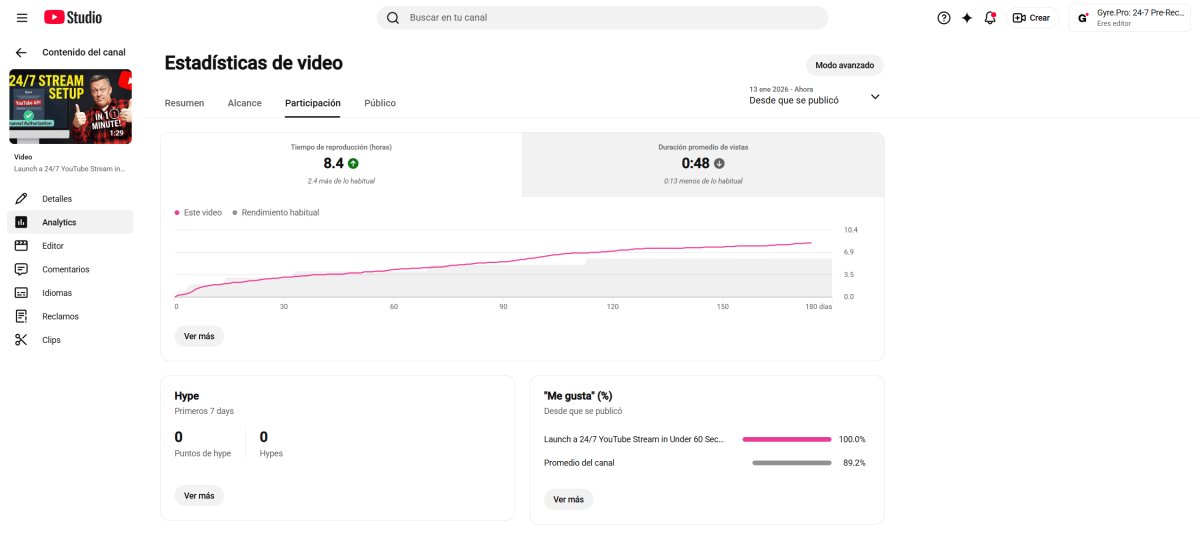This screenshot has width=1200, height=533.
Task: Focus the Buscar en tu canal field
Action: tap(602, 18)
